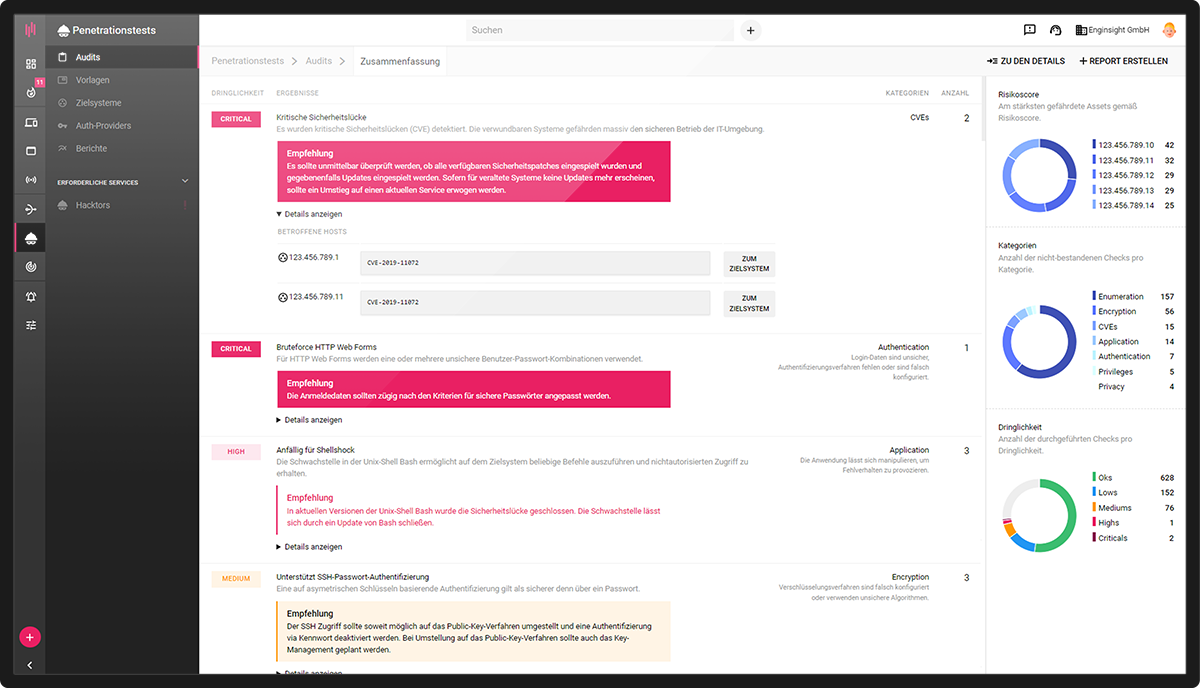The width and height of the screenshot is (1200, 688).
Task: Click the Risikoscore donut chart
Action: pyautogui.click(x=1040, y=175)
